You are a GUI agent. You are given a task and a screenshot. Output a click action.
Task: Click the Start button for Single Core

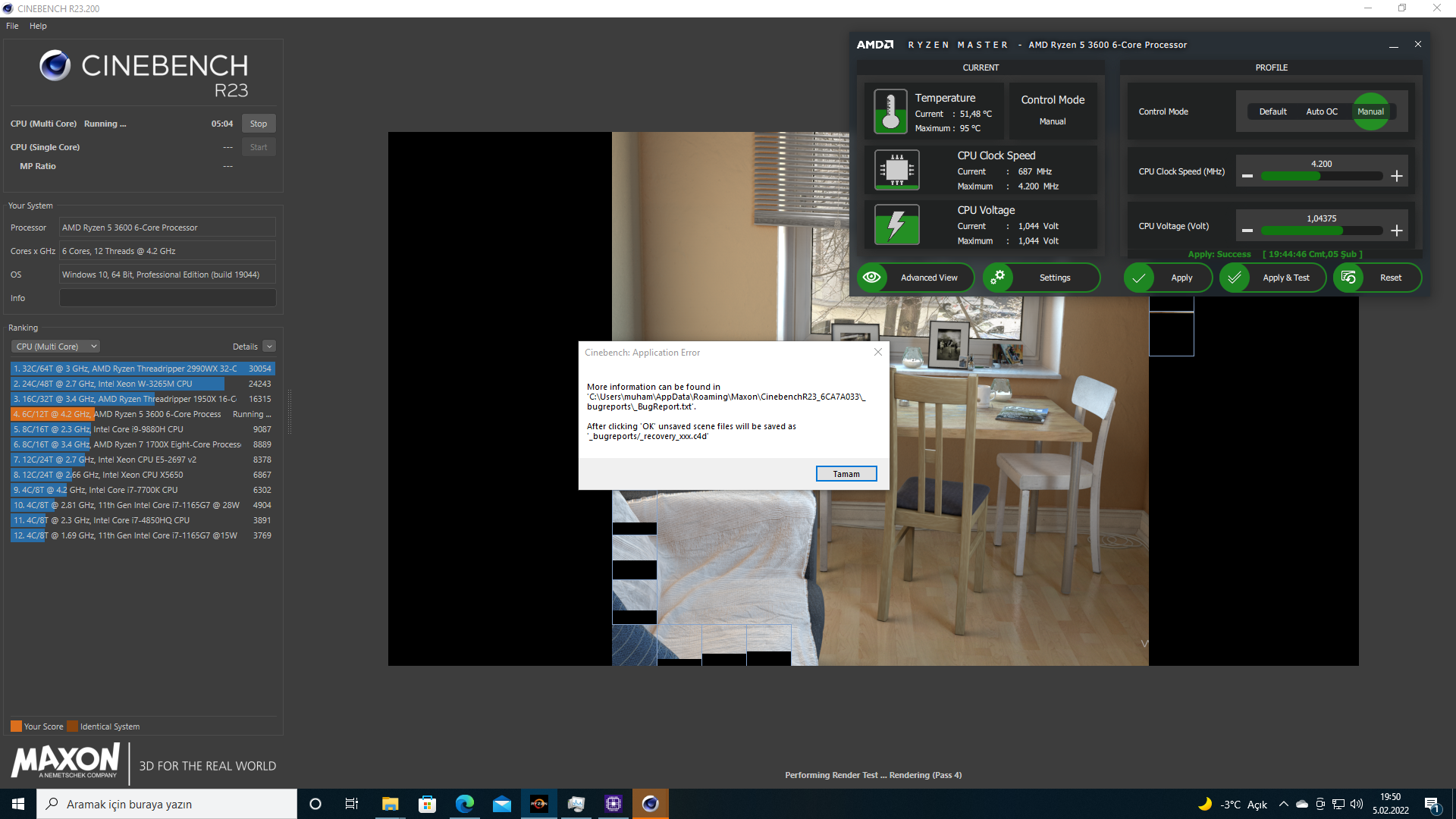pos(259,147)
